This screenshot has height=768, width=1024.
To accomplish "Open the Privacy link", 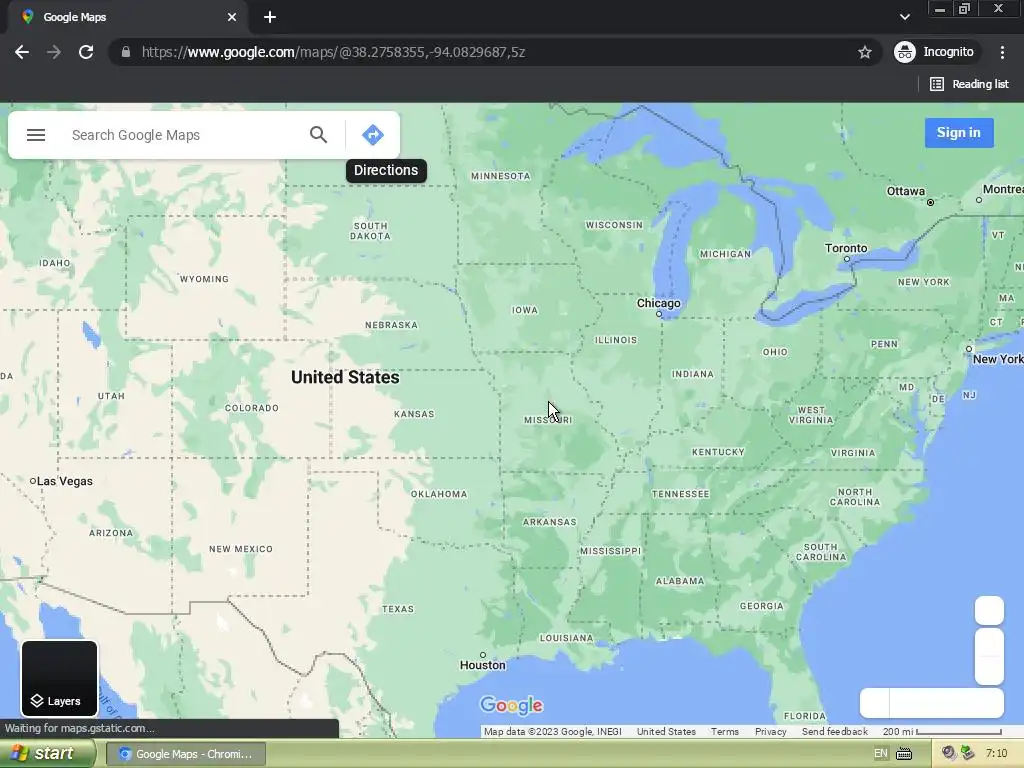I will pos(771,731).
